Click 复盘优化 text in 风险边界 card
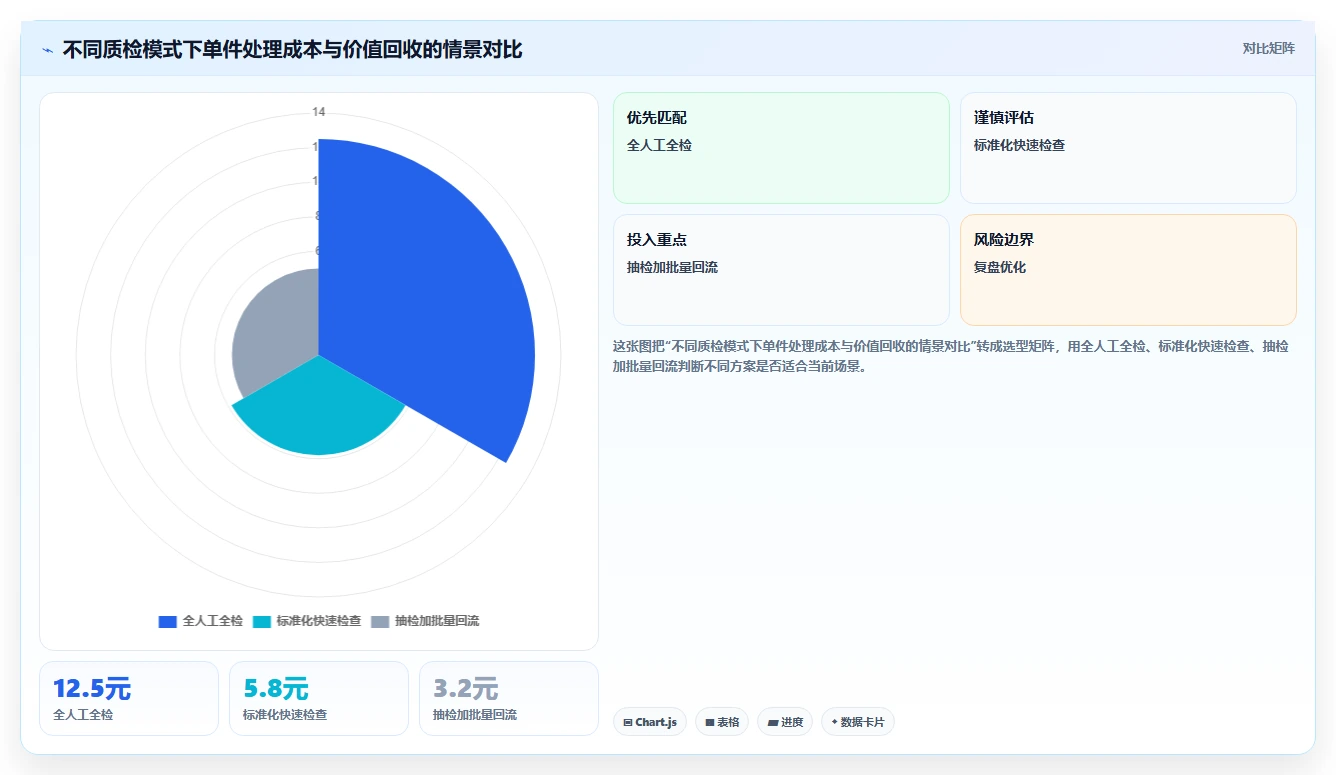 [1000, 267]
